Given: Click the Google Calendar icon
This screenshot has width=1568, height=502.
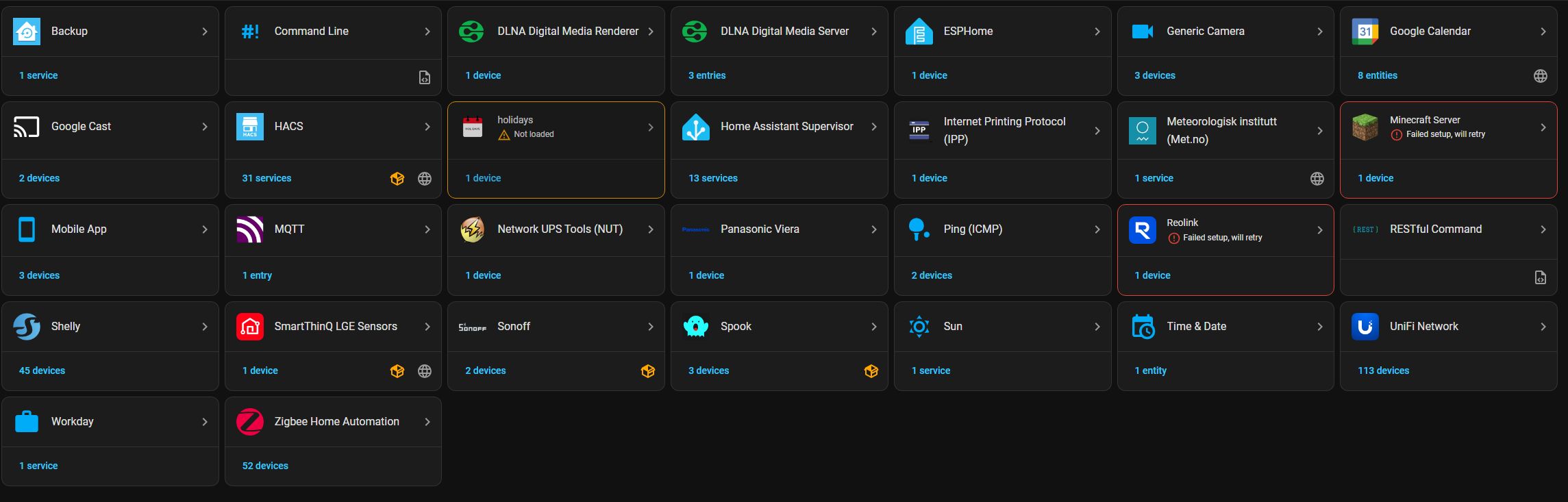Looking at the screenshot, I should pyautogui.click(x=1365, y=32).
